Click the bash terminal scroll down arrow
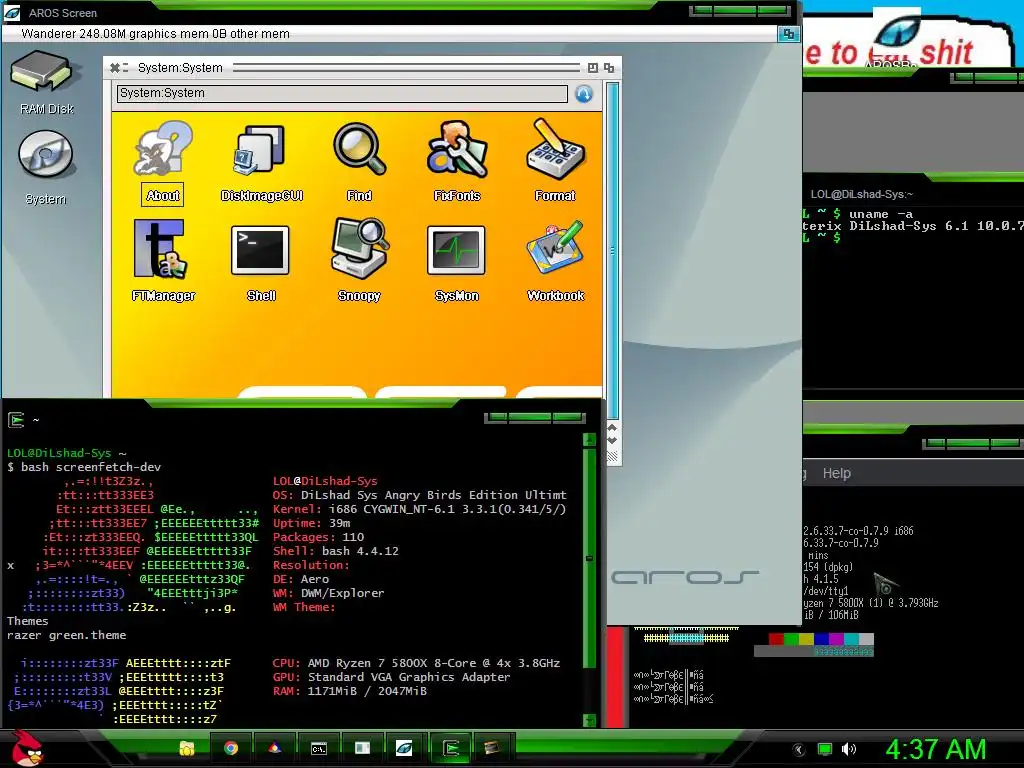The width and height of the screenshot is (1024, 768). click(x=589, y=720)
